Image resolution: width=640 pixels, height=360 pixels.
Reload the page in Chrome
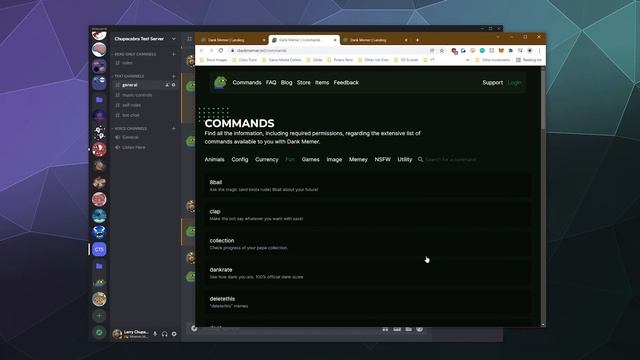221,51
